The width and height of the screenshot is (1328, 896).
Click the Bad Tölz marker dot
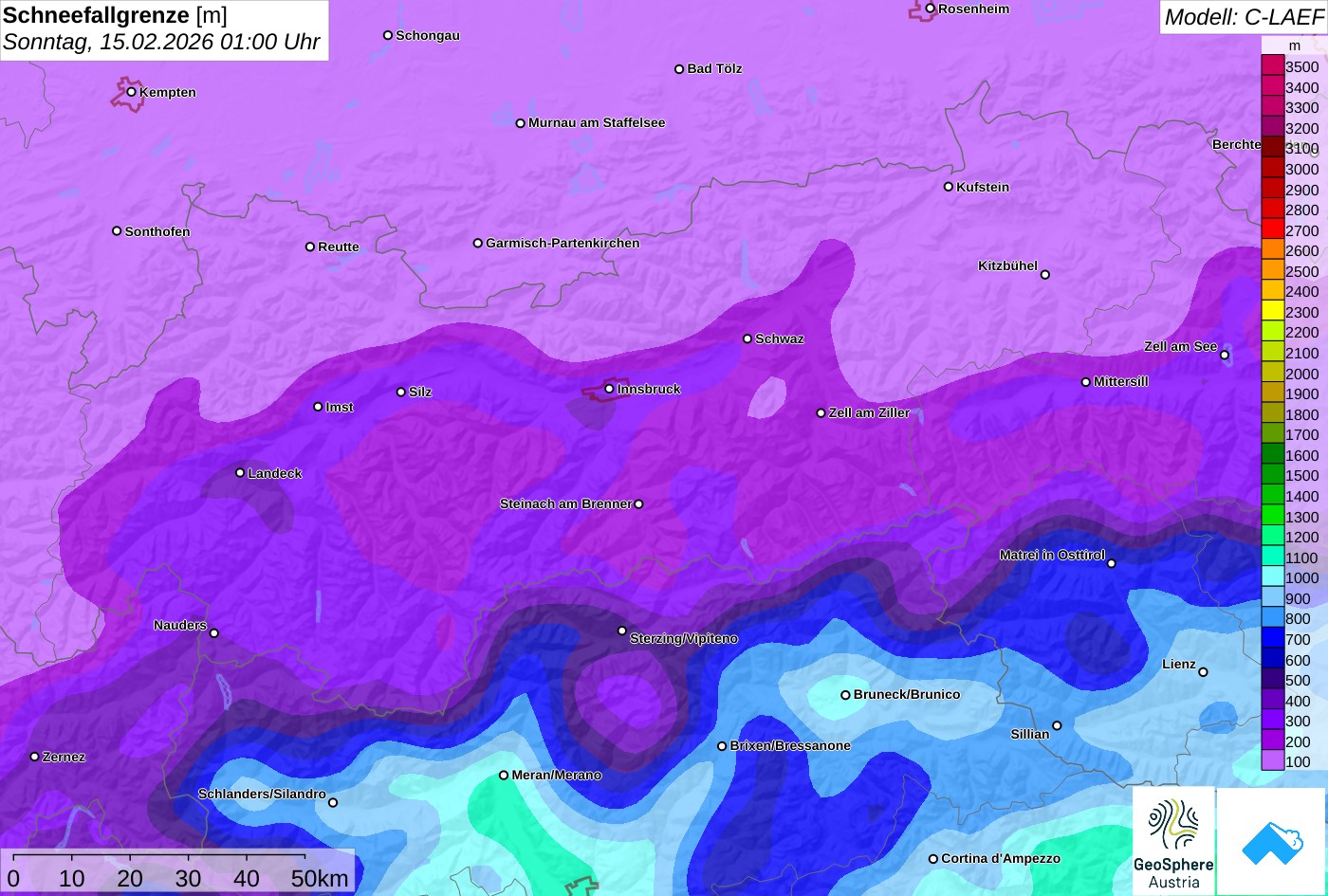[679, 69]
